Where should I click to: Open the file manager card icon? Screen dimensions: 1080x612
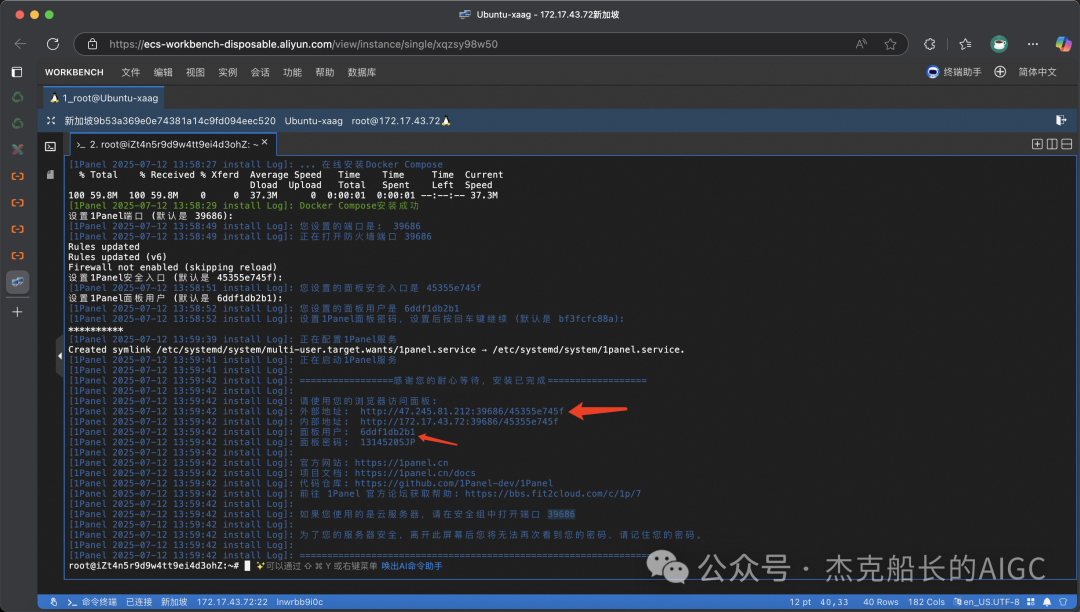coord(50,175)
